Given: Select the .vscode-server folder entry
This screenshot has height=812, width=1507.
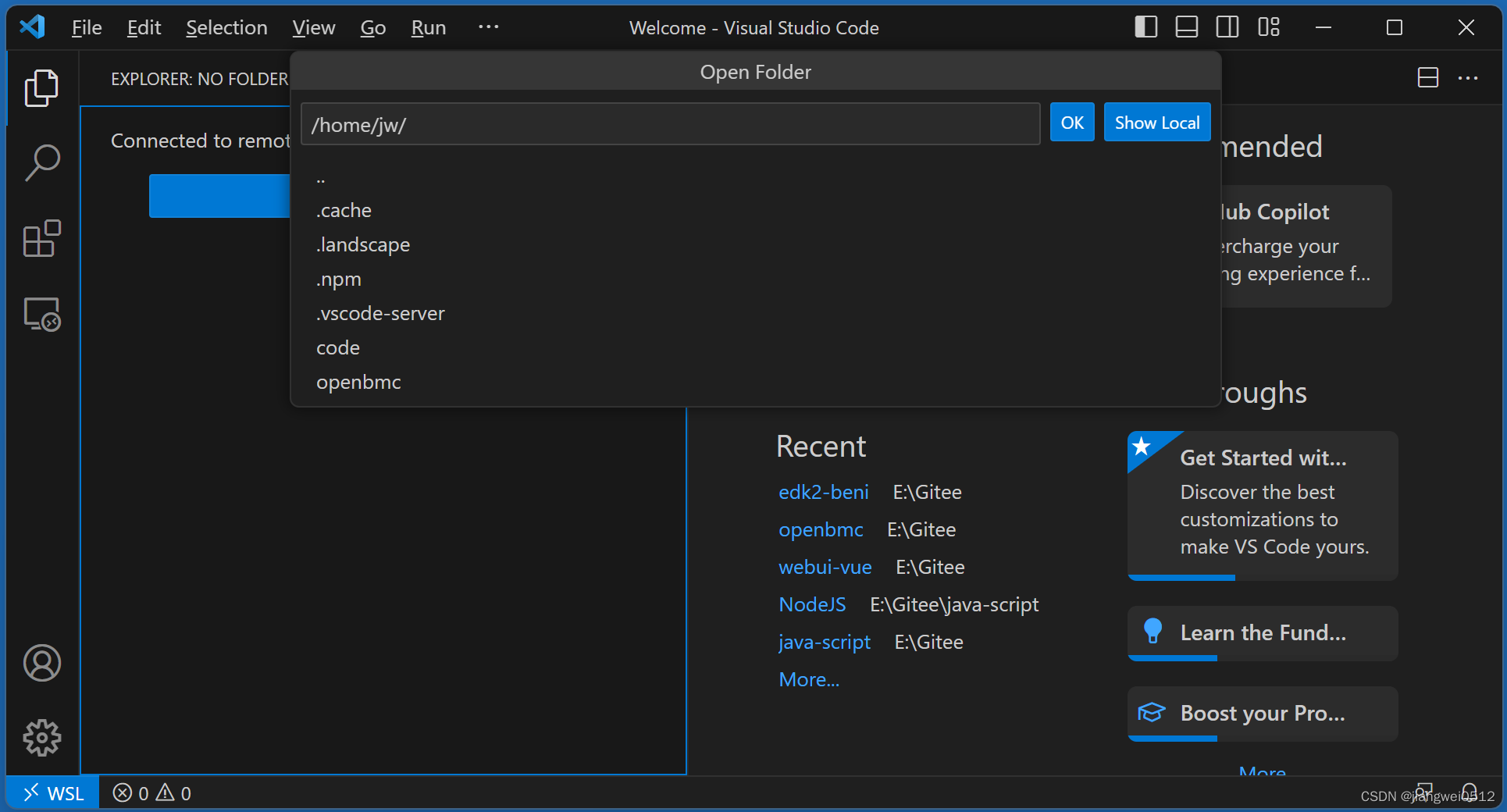Looking at the screenshot, I should pos(755,314).
